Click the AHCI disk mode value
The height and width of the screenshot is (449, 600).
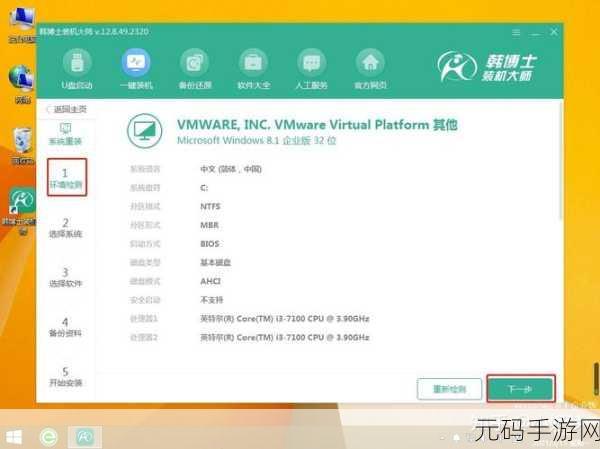tap(210, 281)
